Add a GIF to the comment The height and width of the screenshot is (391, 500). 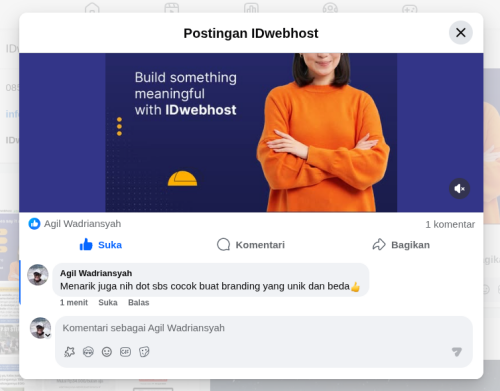[x=125, y=352]
